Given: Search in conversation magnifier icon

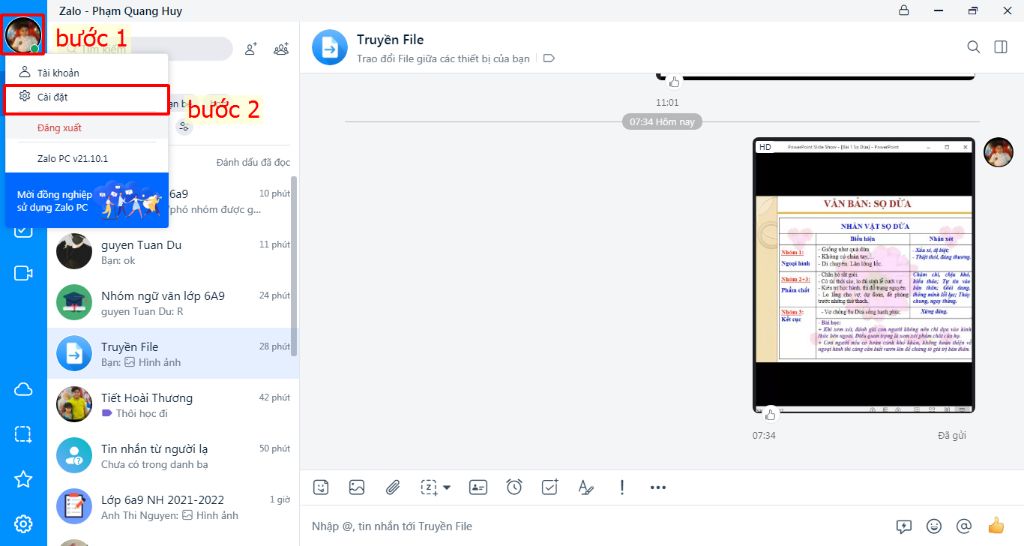Looking at the screenshot, I should 973,47.
